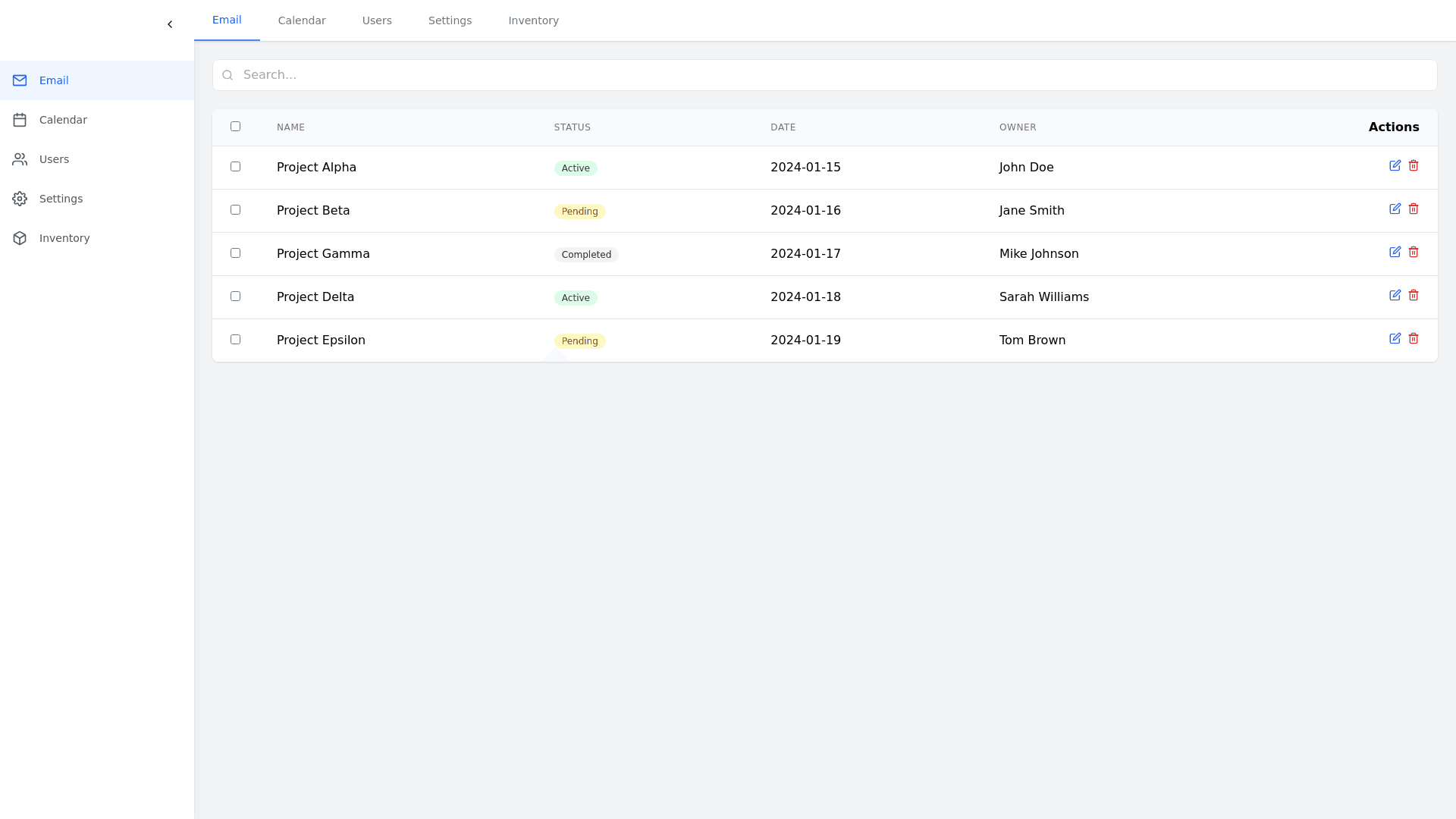Viewport: 1456px width, 819px height.
Task: Switch to the Settings tab
Action: click(450, 20)
